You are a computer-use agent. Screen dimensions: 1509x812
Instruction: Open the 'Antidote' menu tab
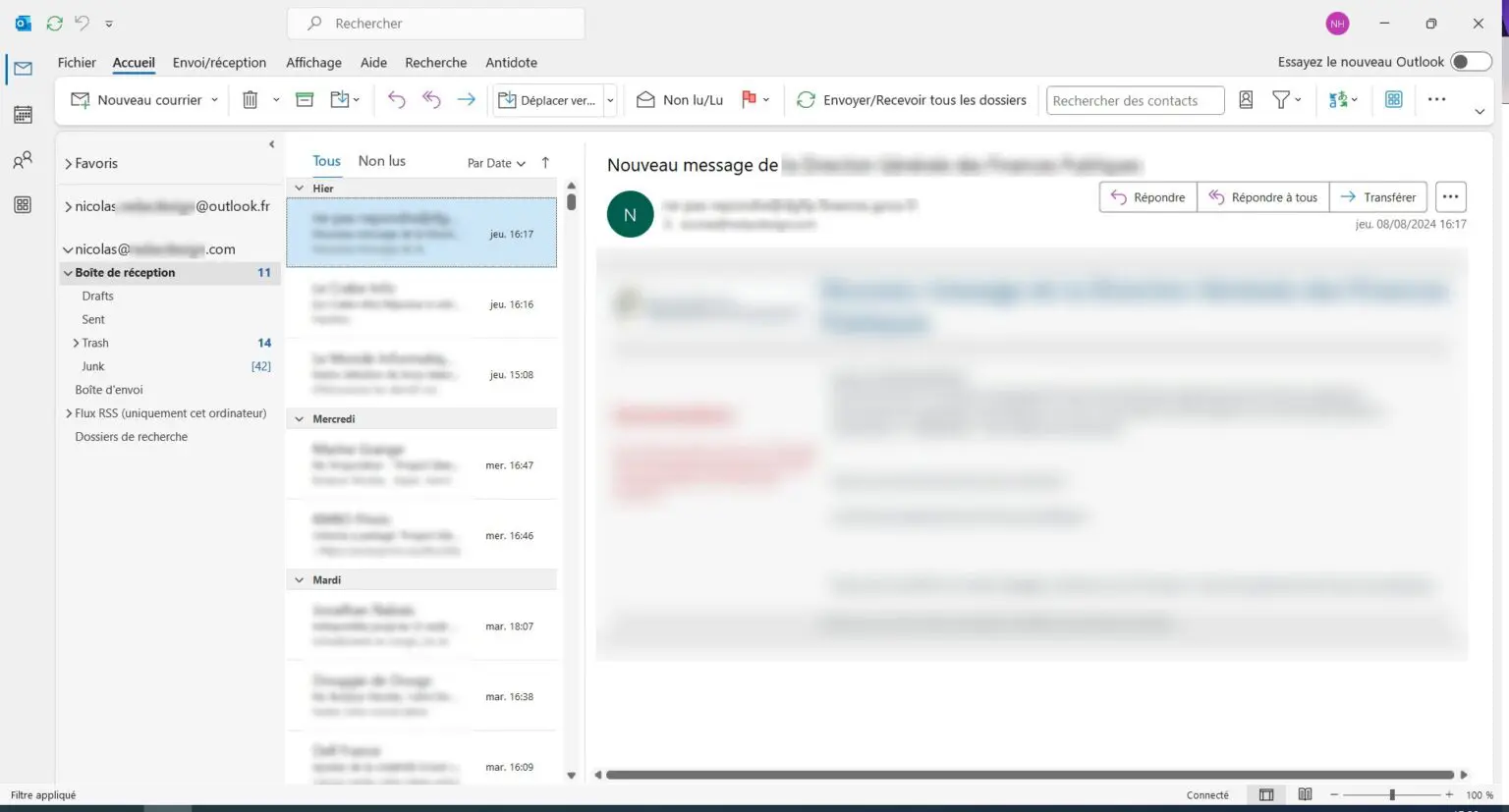coord(511,62)
